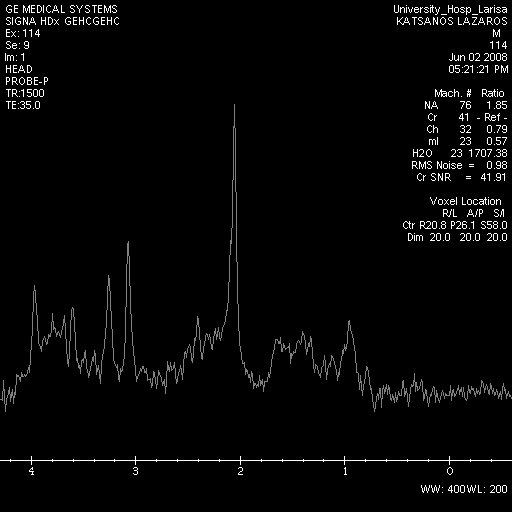Image resolution: width=512 pixels, height=512 pixels.
Task: Click the WL: 200 window level text
Action: click(x=487, y=489)
